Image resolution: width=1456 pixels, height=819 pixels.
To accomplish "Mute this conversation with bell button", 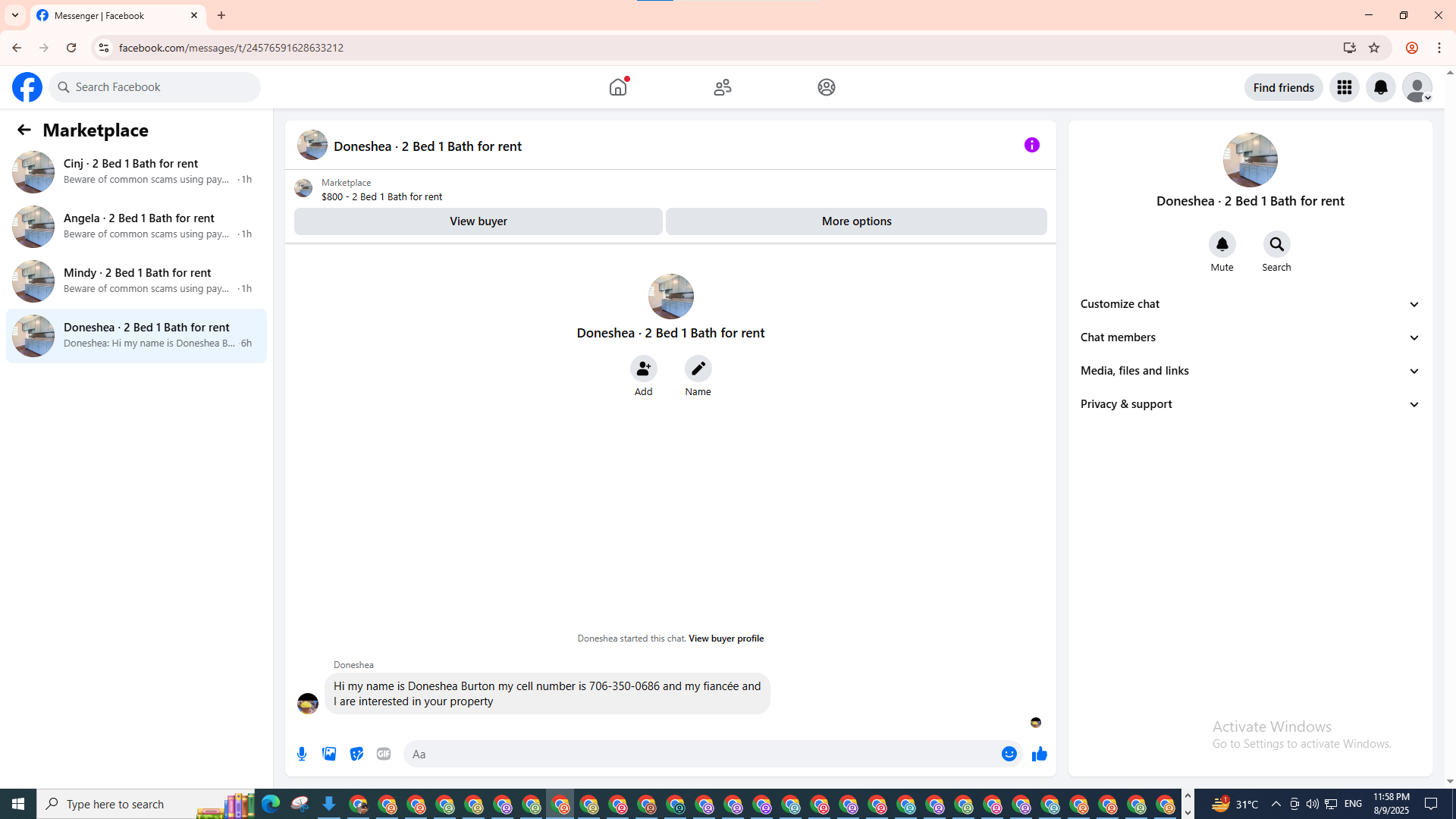I will (x=1222, y=244).
